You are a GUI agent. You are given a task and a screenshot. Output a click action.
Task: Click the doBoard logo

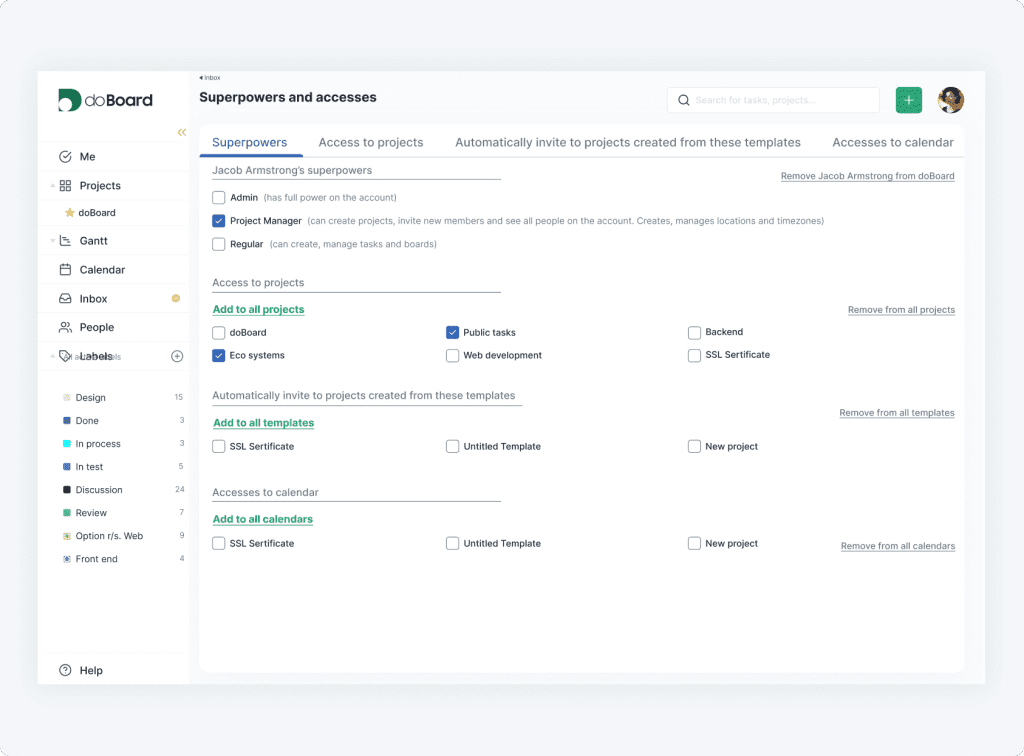click(x=105, y=99)
